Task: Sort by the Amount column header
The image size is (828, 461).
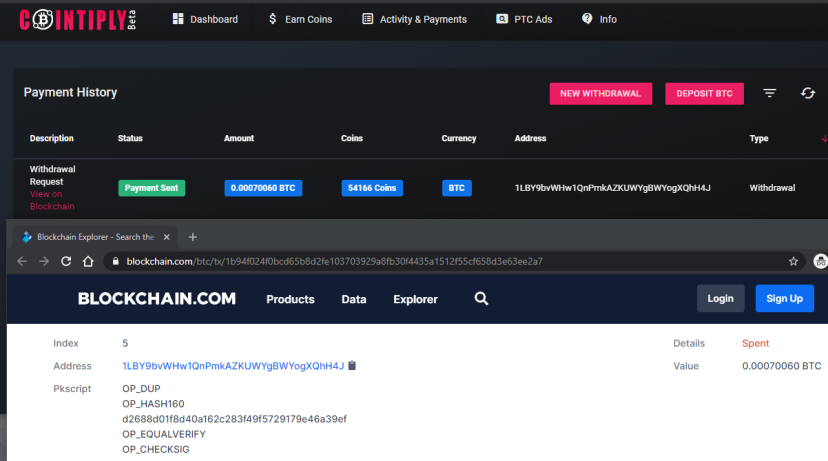Action: click(x=239, y=138)
